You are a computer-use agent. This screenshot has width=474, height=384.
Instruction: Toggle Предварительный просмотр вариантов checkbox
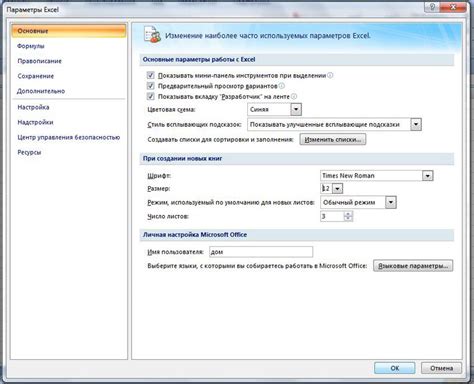pyautogui.click(x=150, y=86)
